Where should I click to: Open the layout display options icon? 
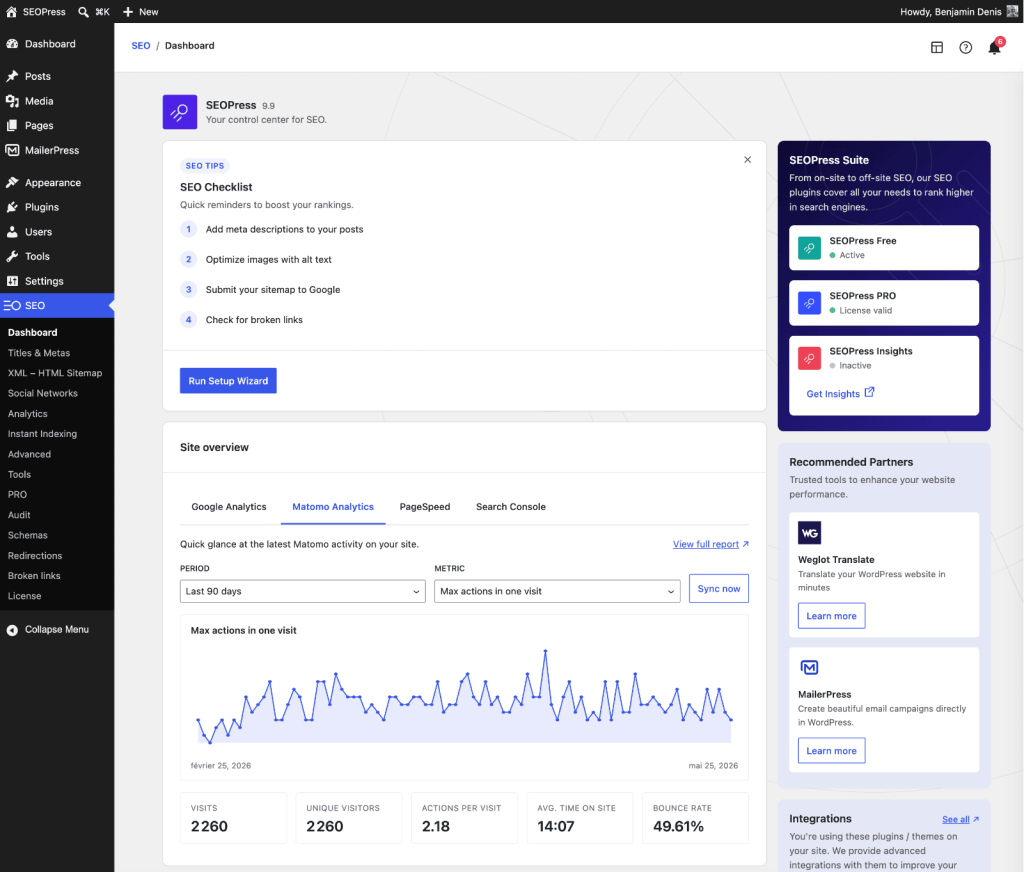tap(936, 47)
